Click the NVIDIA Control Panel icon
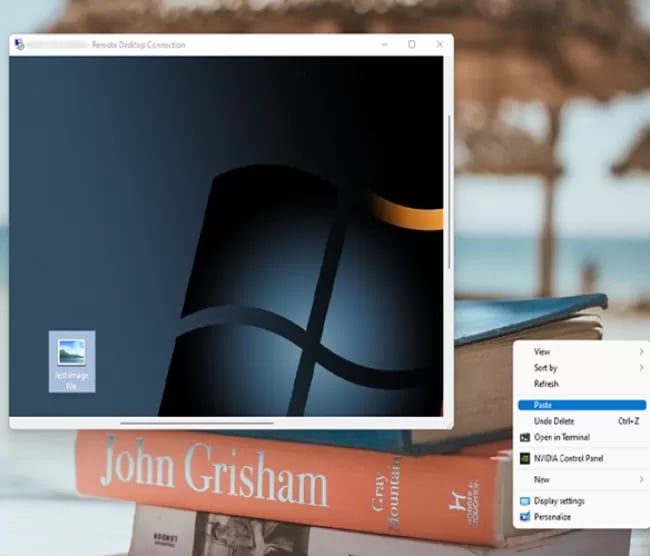650x556 pixels. tap(525, 458)
